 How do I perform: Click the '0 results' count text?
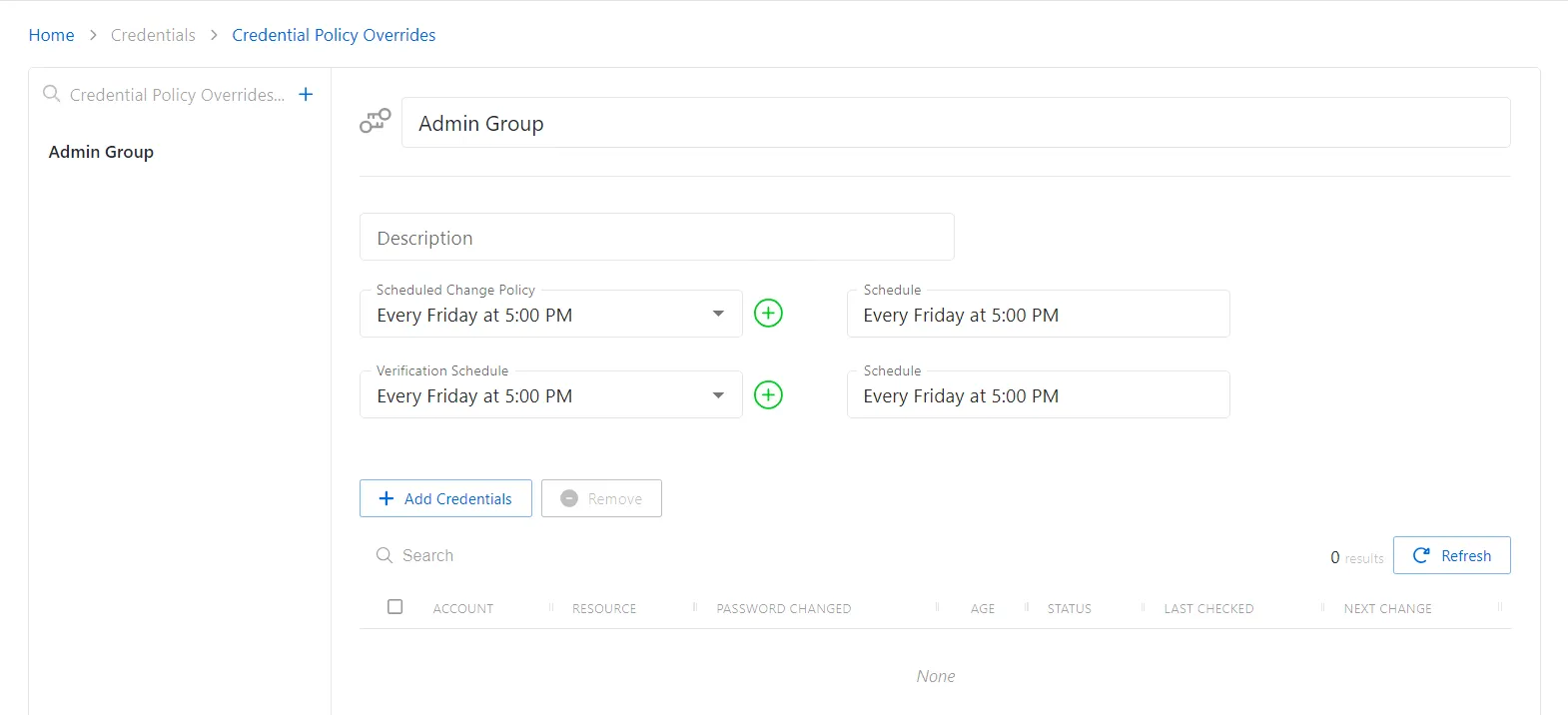(1357, 557)
